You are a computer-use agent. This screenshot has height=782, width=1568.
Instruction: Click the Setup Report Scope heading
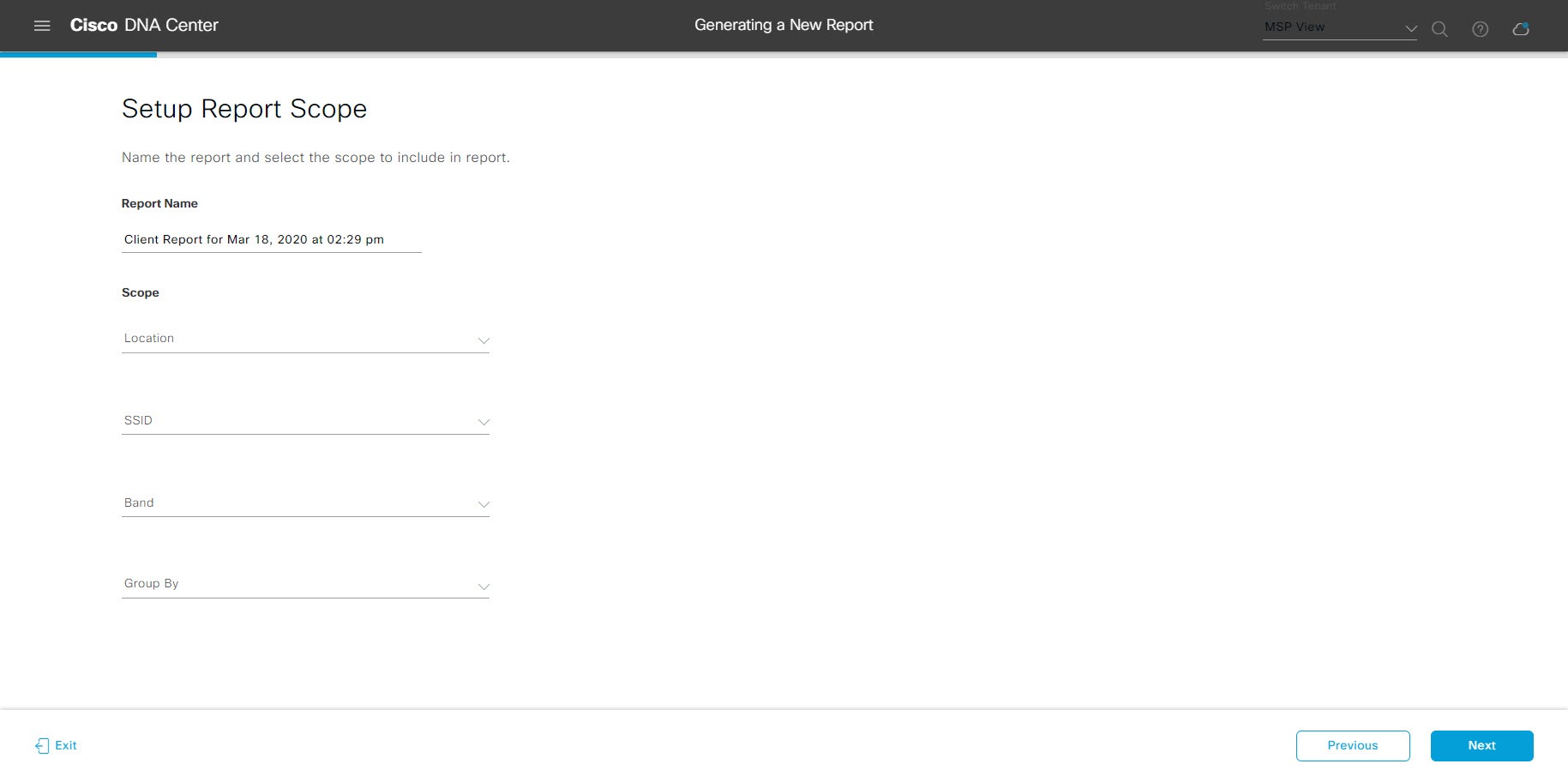click(x=244, y=109)
